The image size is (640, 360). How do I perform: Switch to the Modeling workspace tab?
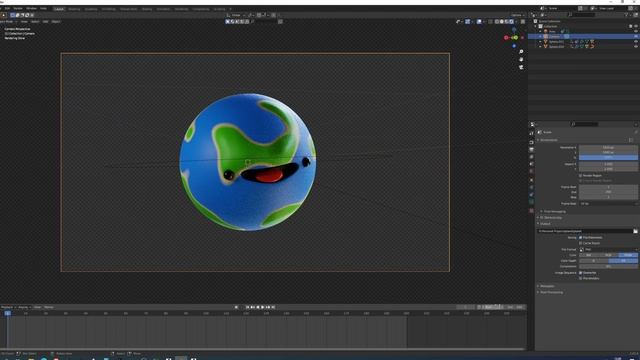(74, 9)
